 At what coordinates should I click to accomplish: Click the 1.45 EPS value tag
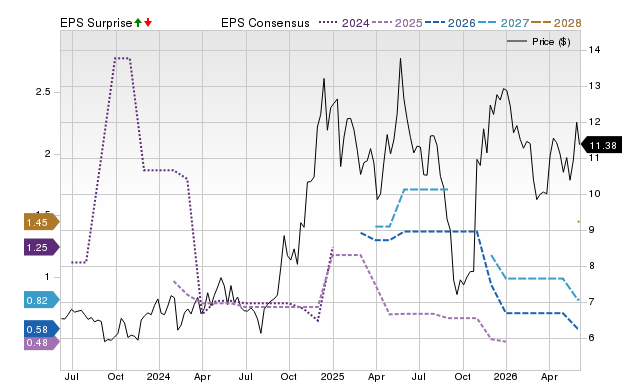(42, 222)
